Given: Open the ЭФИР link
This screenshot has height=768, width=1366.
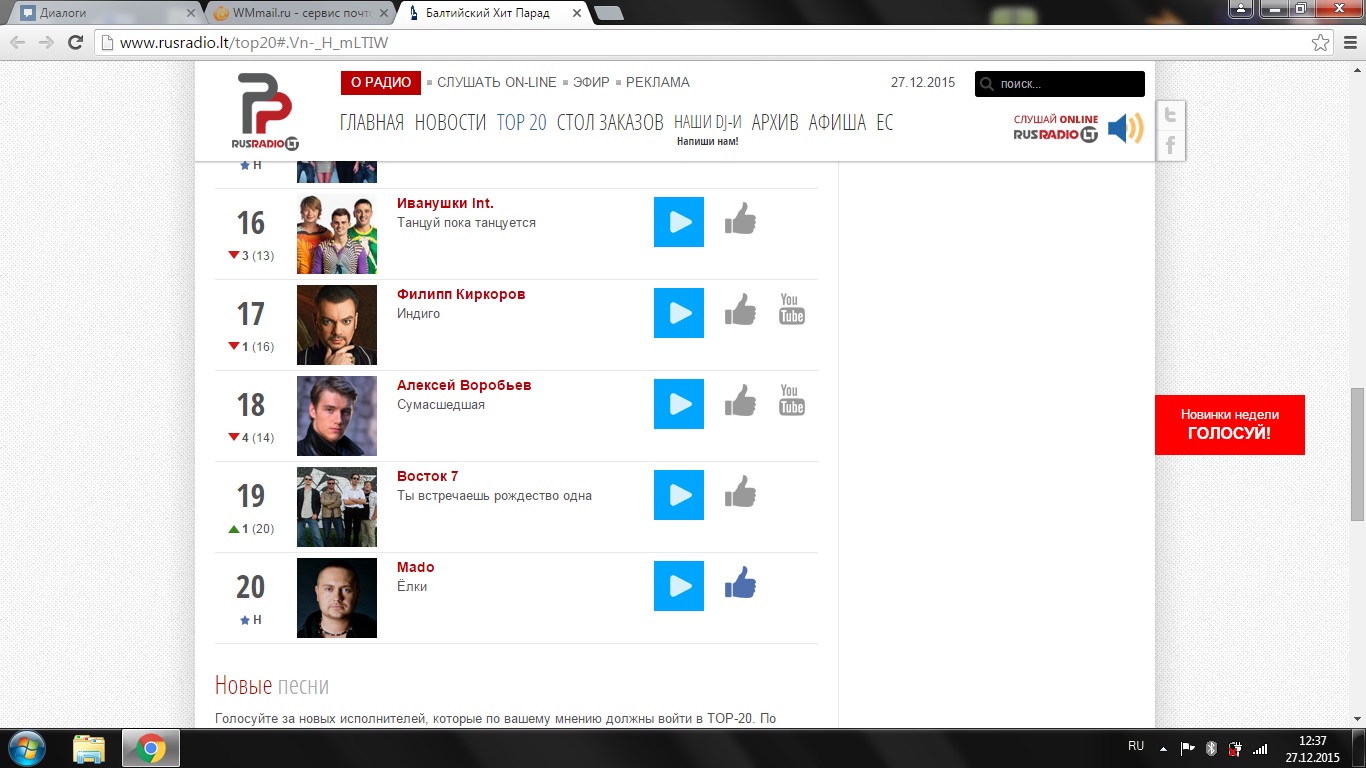Looking at the screenshot, I should click(x=590, y=83).
